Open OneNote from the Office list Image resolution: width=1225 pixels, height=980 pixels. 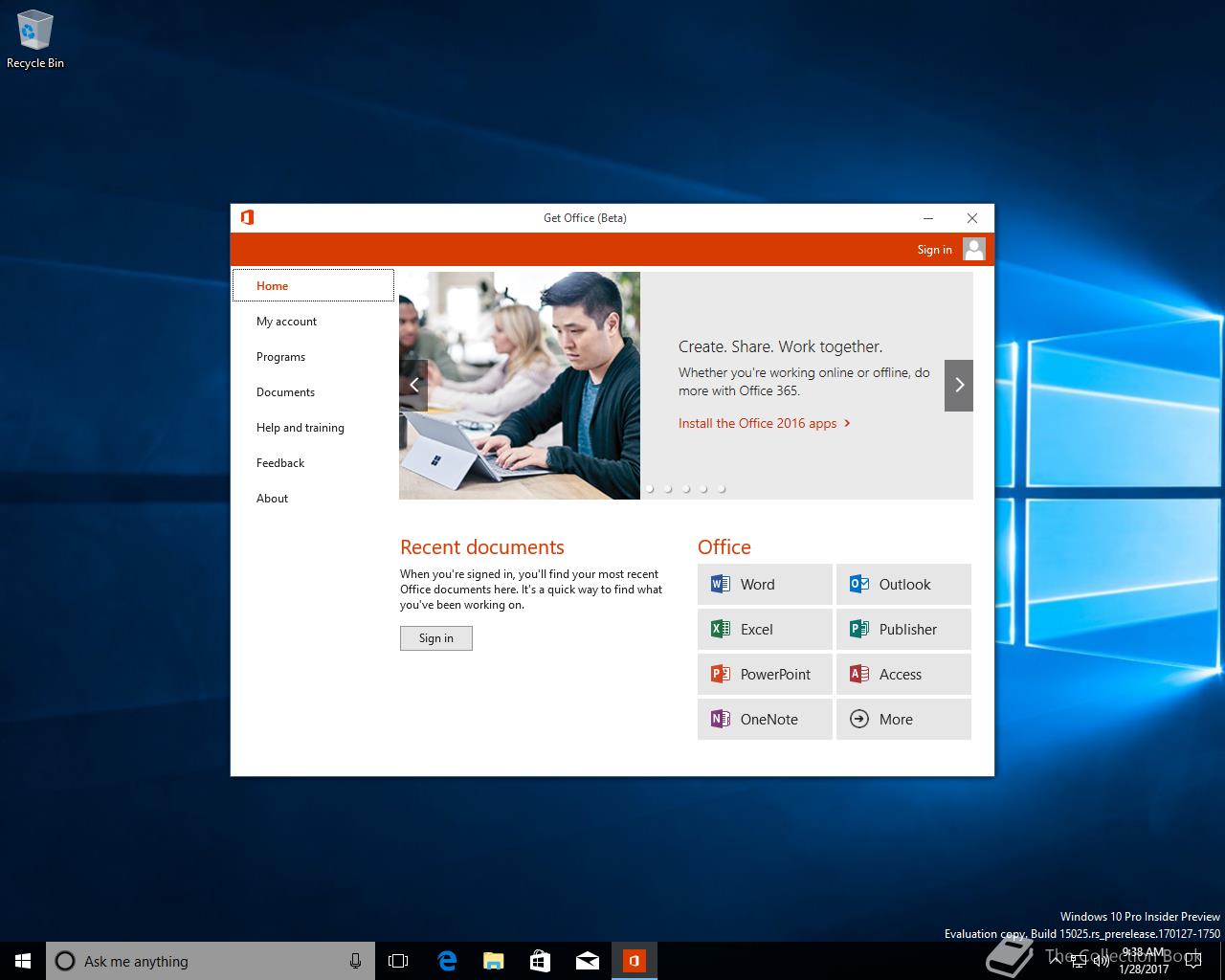click(765, 719)
